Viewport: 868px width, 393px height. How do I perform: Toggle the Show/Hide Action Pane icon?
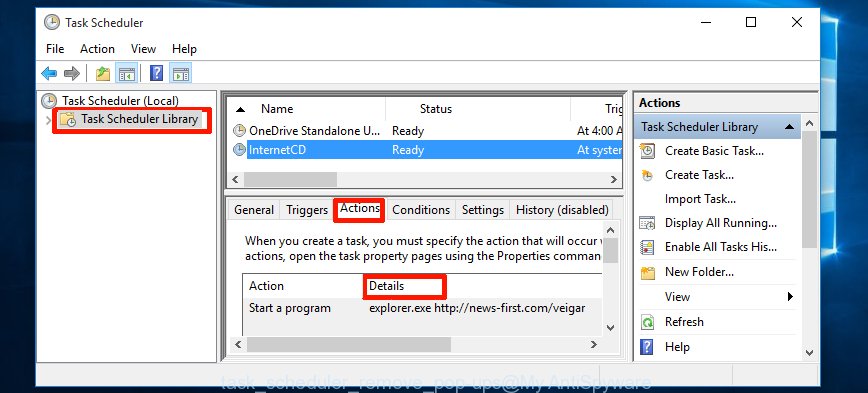pos(181,73)
